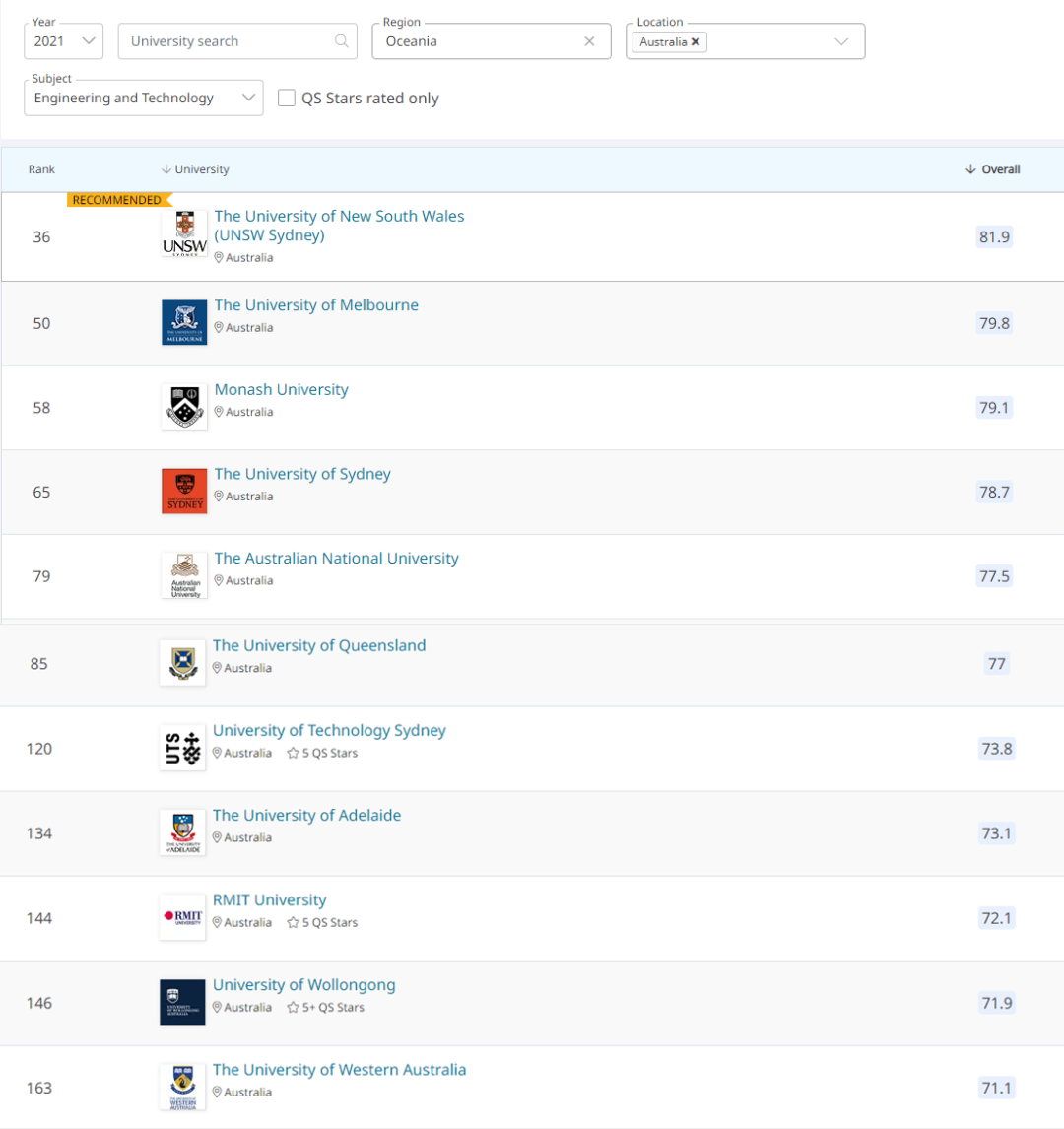Viewport: 1064px width, 1129px height.
Task: Click the location pin under University of Melbourne
Action: pyautogui.click(x=219, y=327)
